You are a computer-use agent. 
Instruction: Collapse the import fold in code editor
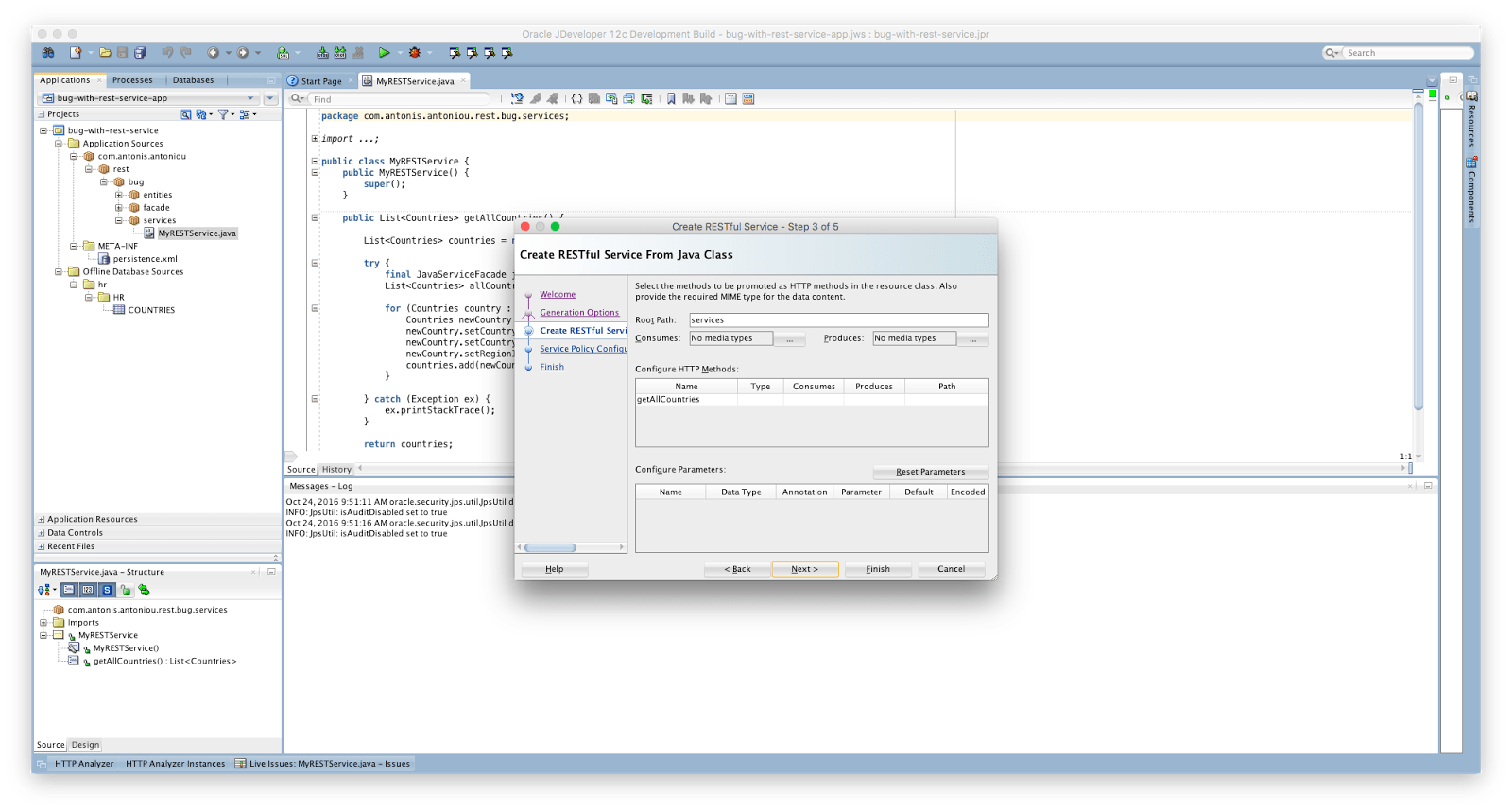click(x=315, y=139)
